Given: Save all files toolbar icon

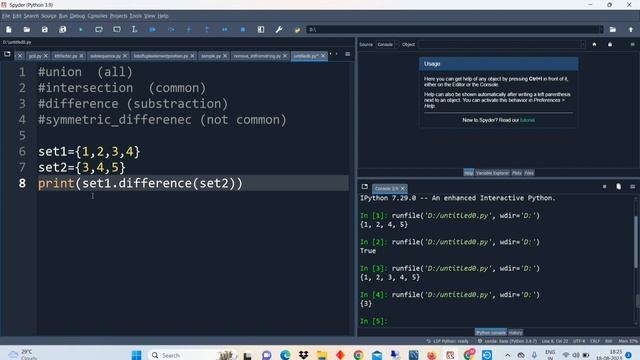Looking at the screenshot, I should click(x=62, y=29).
